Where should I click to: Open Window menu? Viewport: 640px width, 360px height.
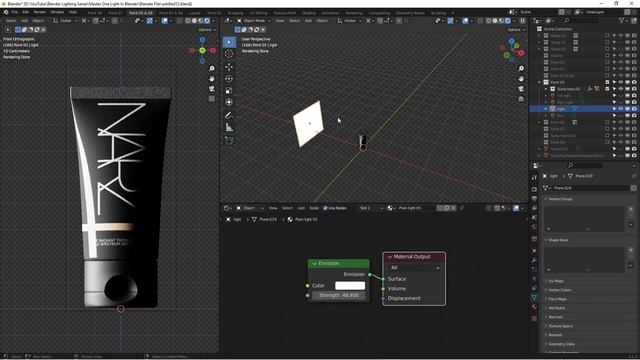click(57, 12)
